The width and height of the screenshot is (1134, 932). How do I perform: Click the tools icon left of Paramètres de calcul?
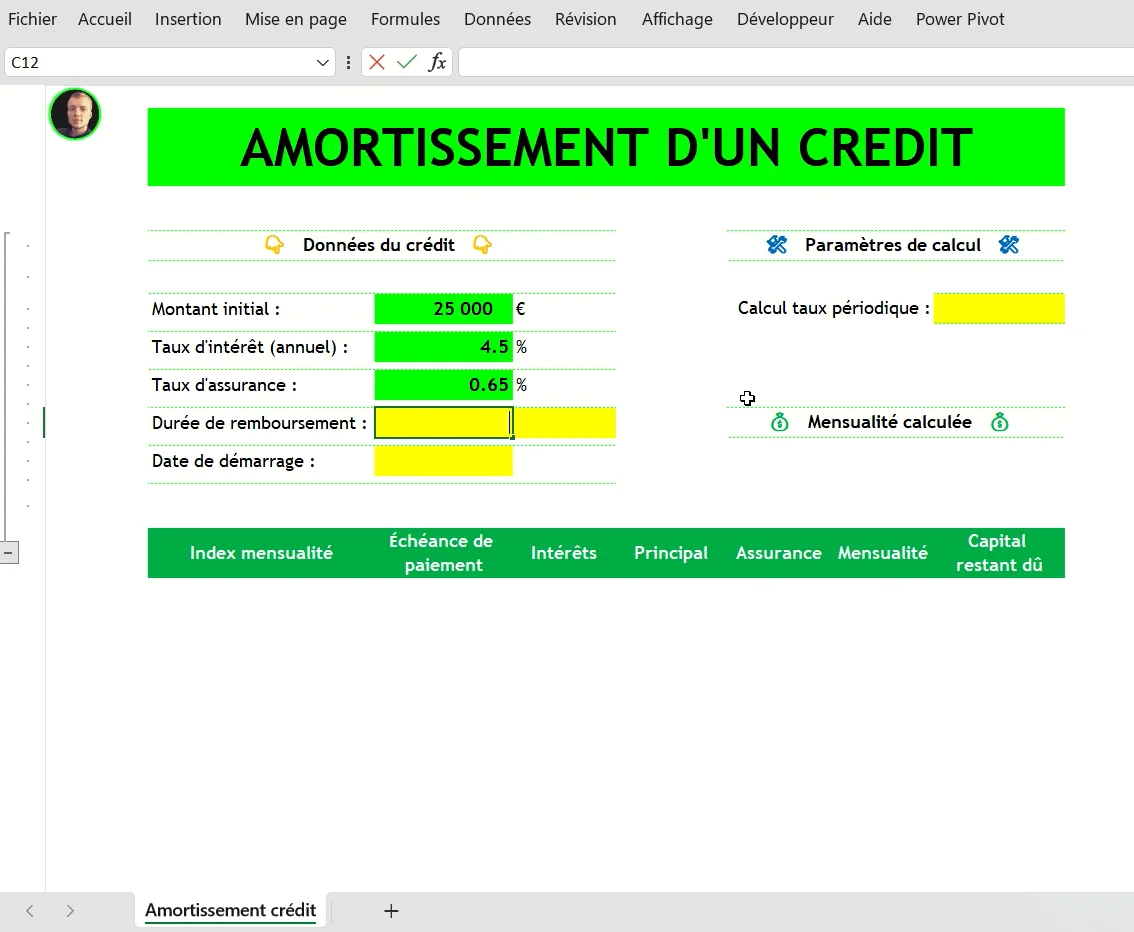tap(777, 244)
